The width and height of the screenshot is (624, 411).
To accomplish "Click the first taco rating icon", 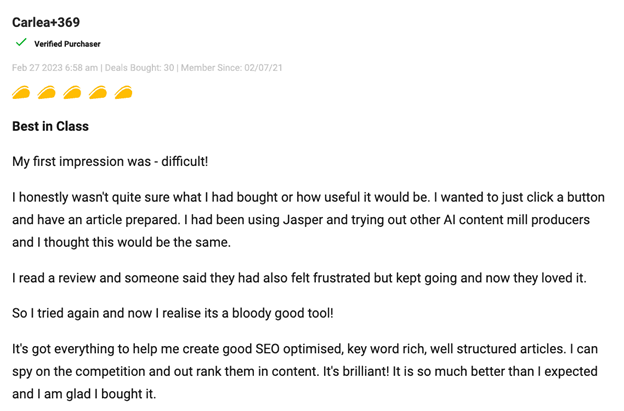I will (22, 93).
